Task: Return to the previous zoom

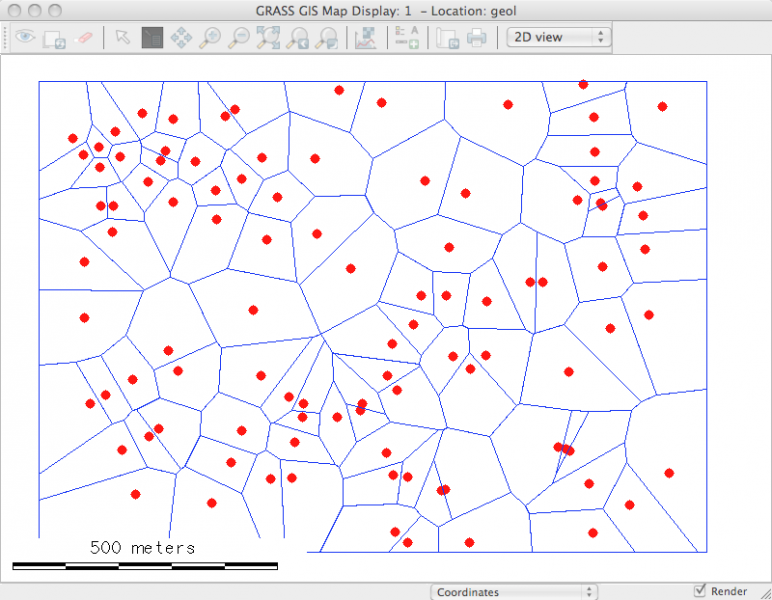Action: coord(297,38)
